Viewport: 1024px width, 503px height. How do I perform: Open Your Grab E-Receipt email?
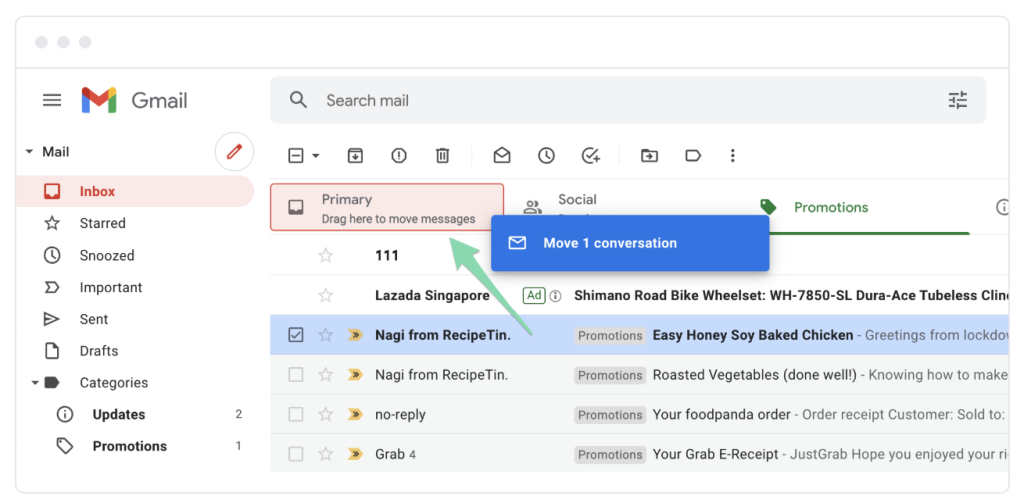[x=716, y=454]
